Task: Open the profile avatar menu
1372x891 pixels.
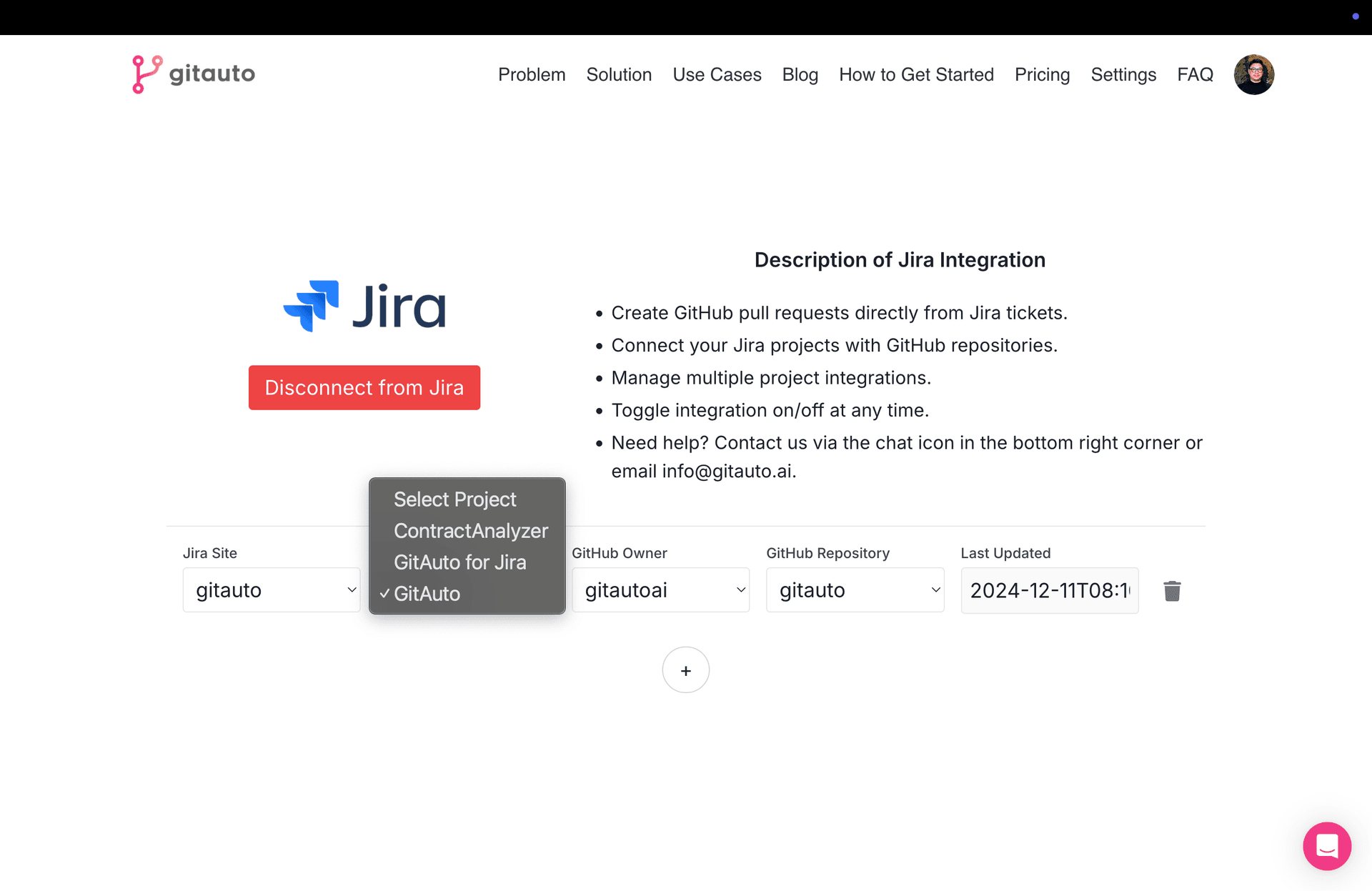Action: tap(1253, 74)
